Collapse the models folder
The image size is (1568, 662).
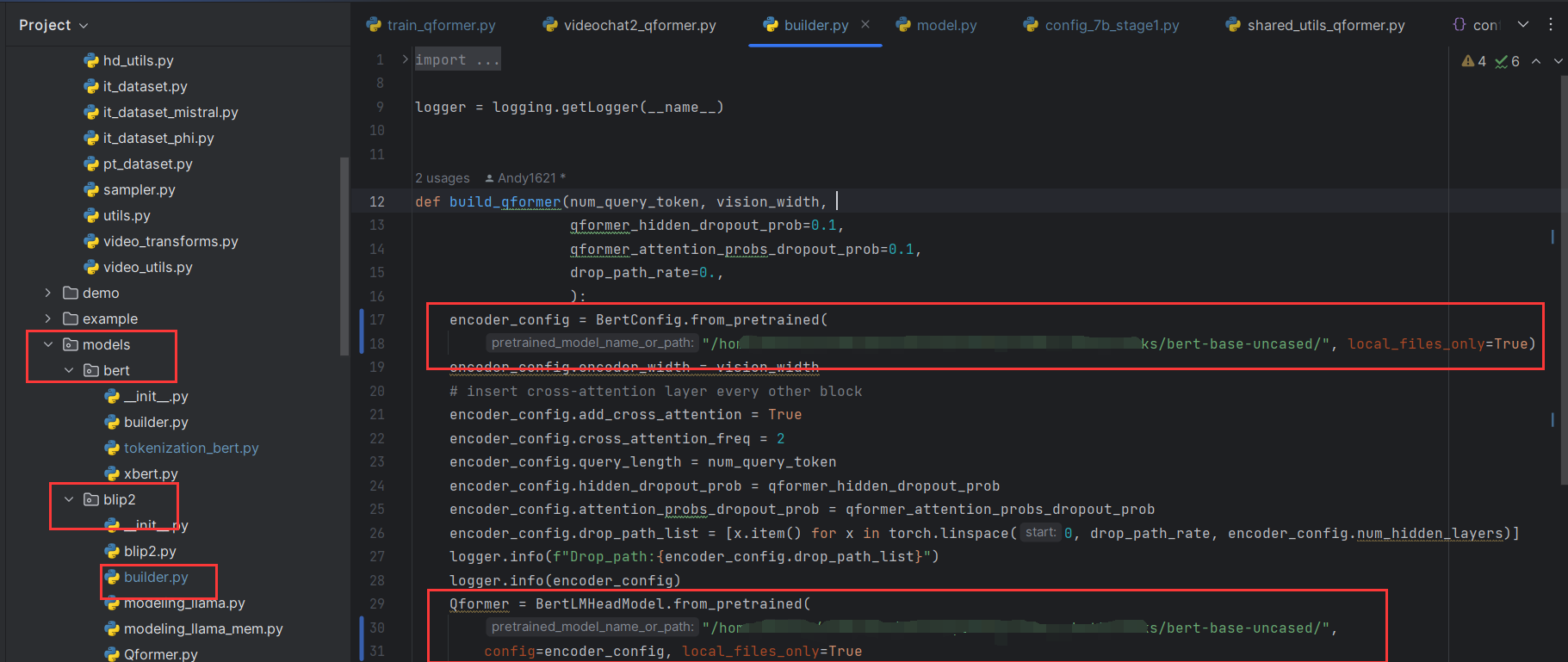click(x=48, y=344)
